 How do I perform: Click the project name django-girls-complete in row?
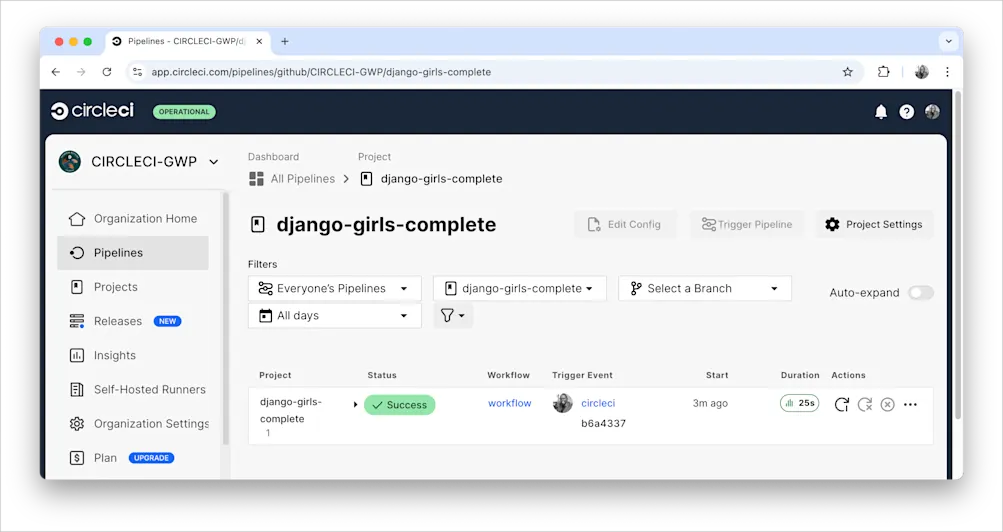[x=290, y=411]
